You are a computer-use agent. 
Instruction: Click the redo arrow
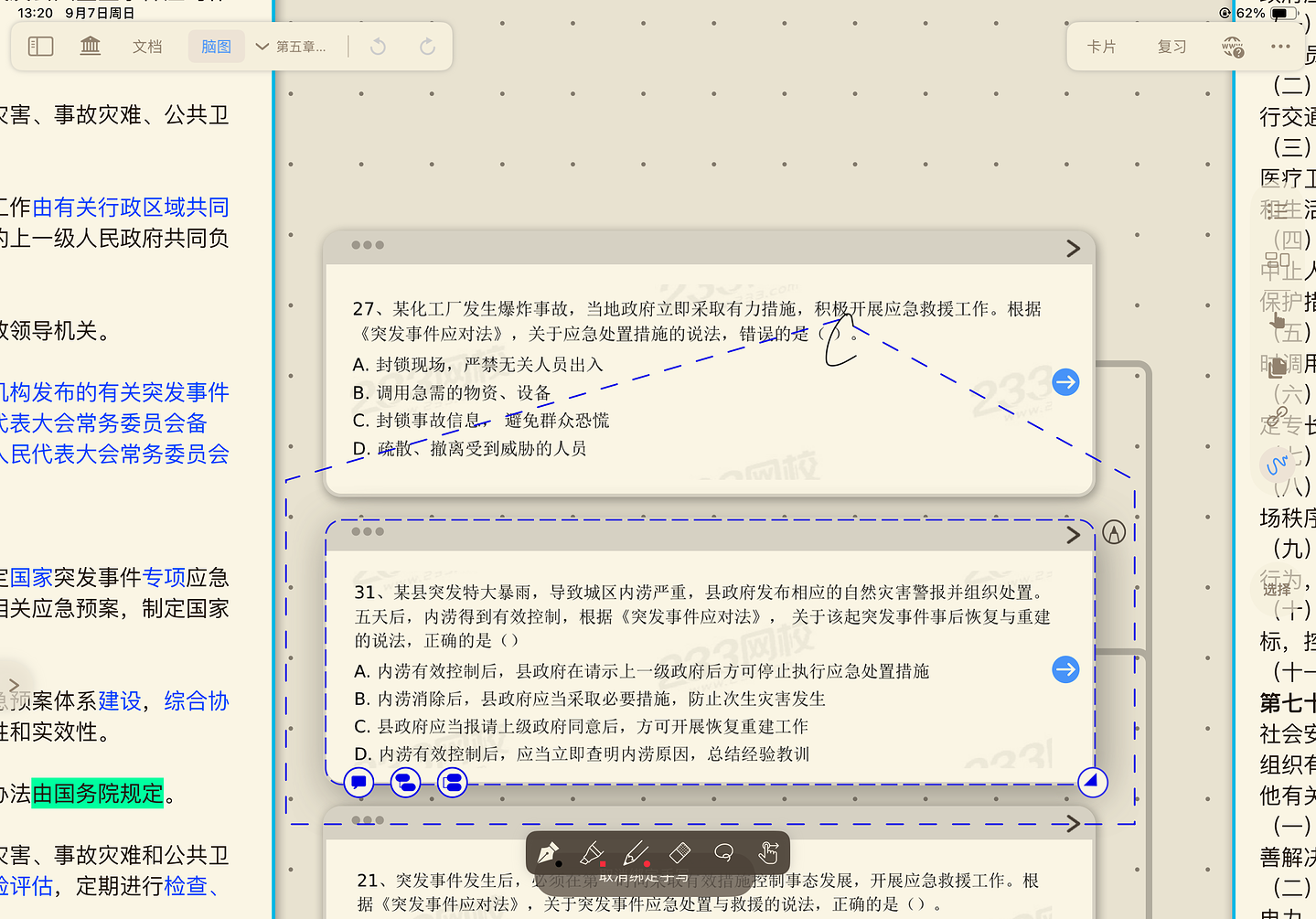click(x=427, y=47)
